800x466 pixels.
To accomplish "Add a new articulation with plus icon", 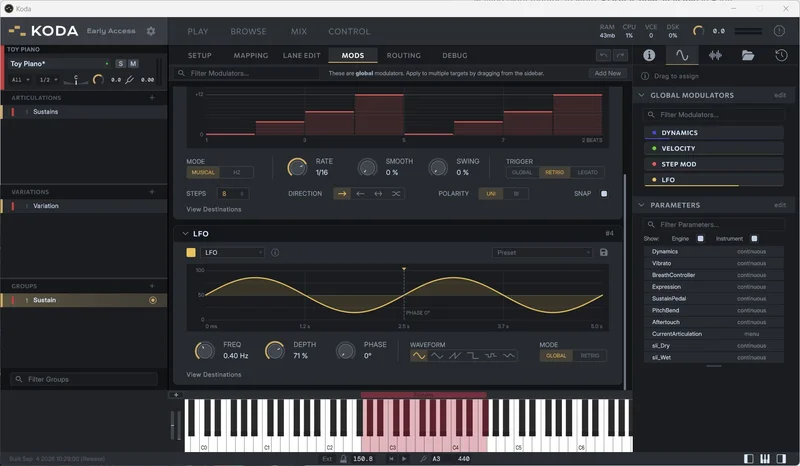I will coord(152,97).
